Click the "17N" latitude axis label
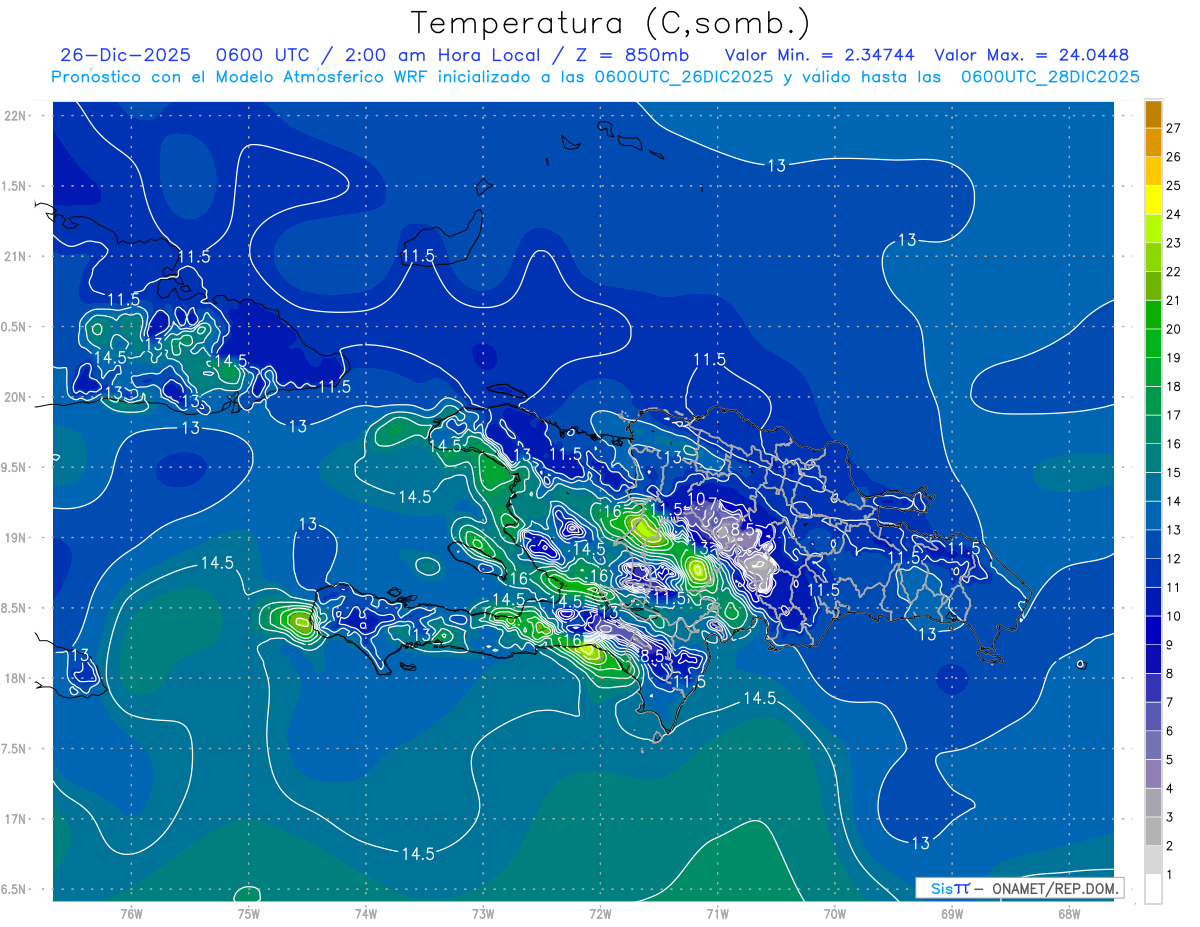Viewport: 1200px width, 927px height. coord(15,819)
